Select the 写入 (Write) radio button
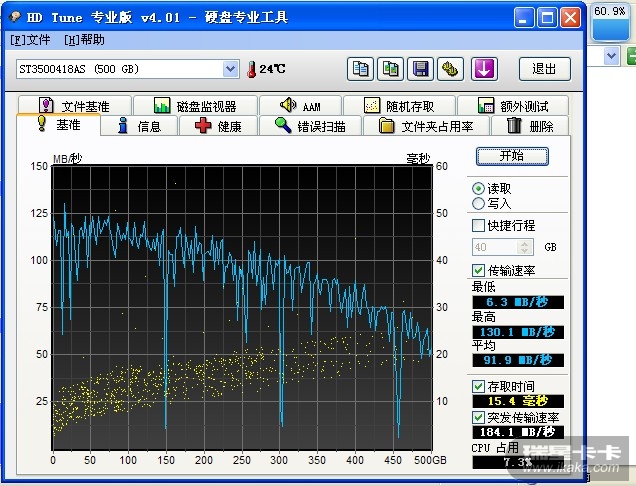This screenshot has height=486, width=636. point(478,204)
